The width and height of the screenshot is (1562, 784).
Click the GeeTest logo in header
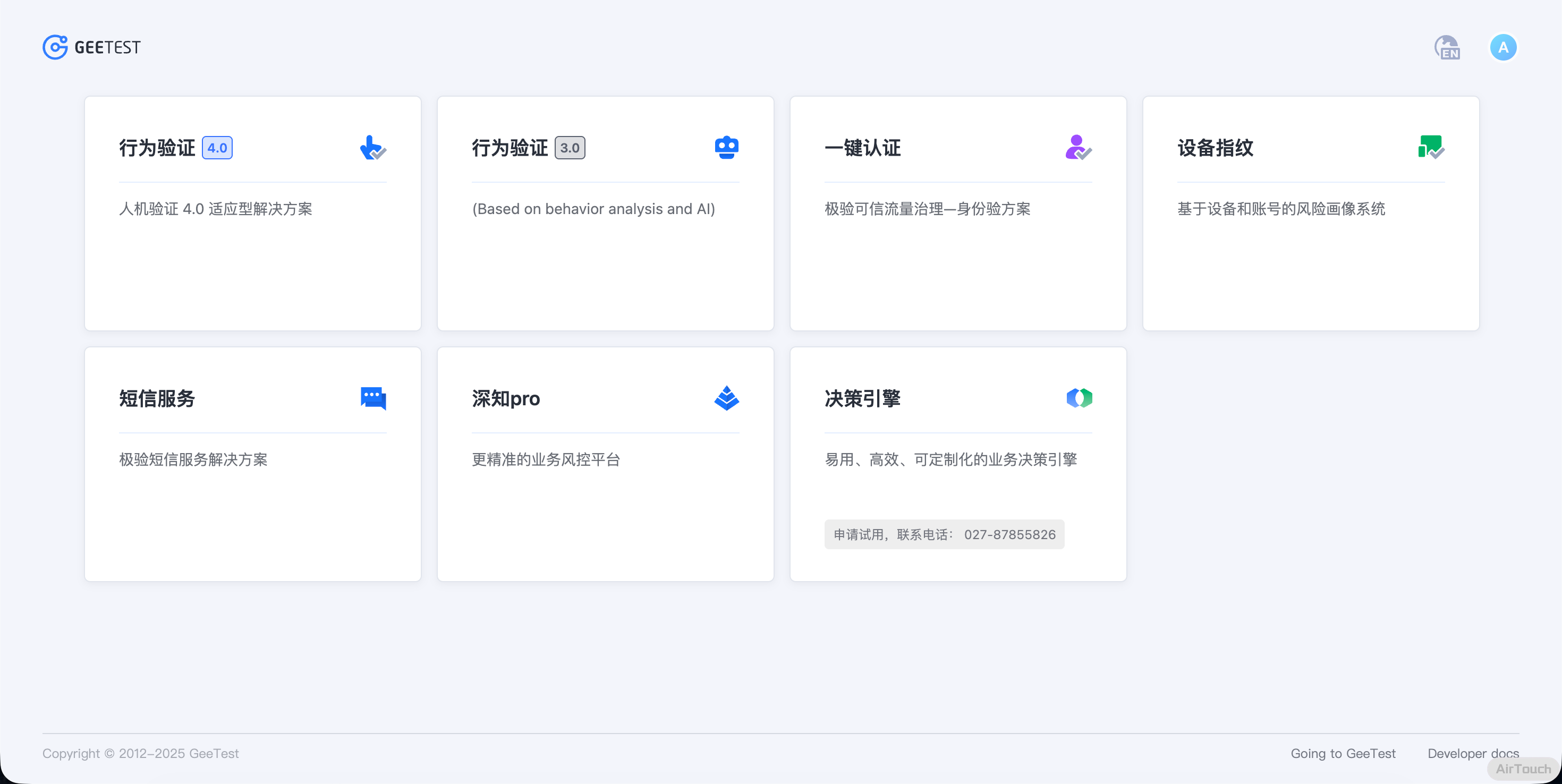[91, 47]
